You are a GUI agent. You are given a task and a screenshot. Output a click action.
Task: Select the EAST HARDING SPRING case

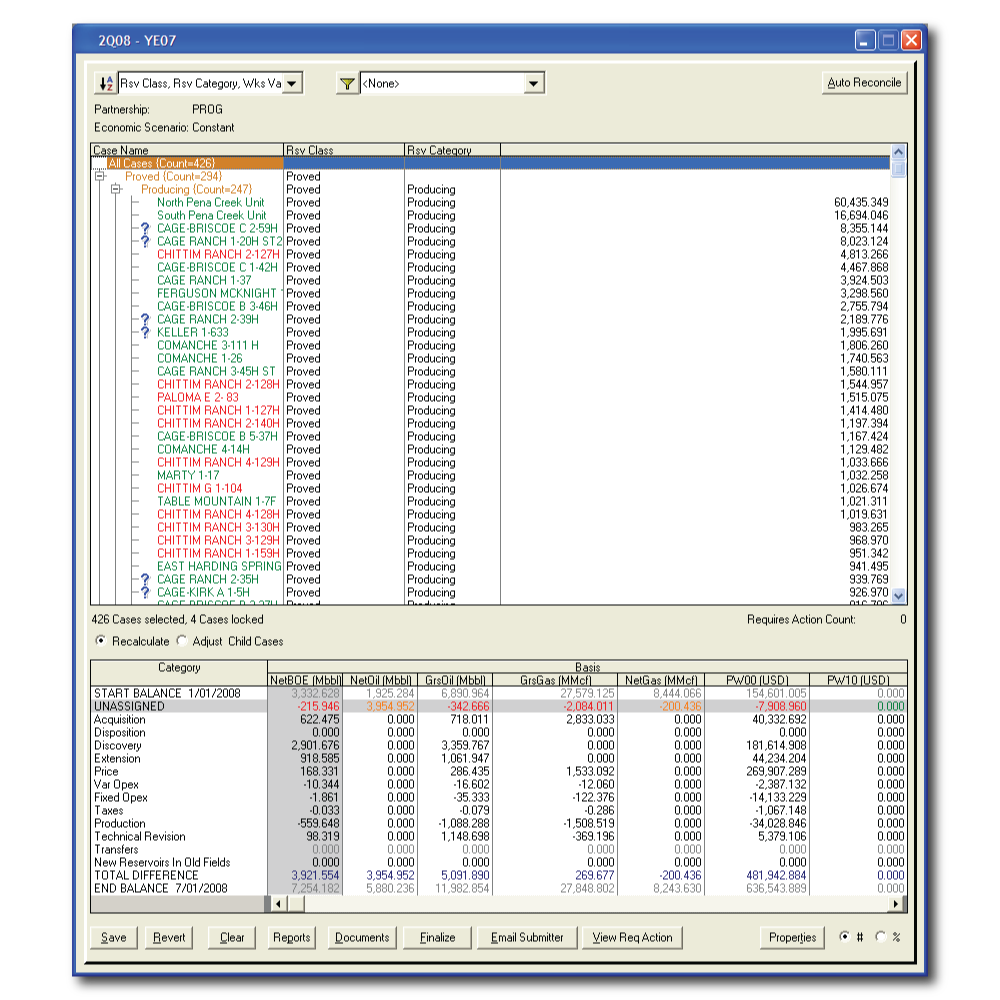219,566
